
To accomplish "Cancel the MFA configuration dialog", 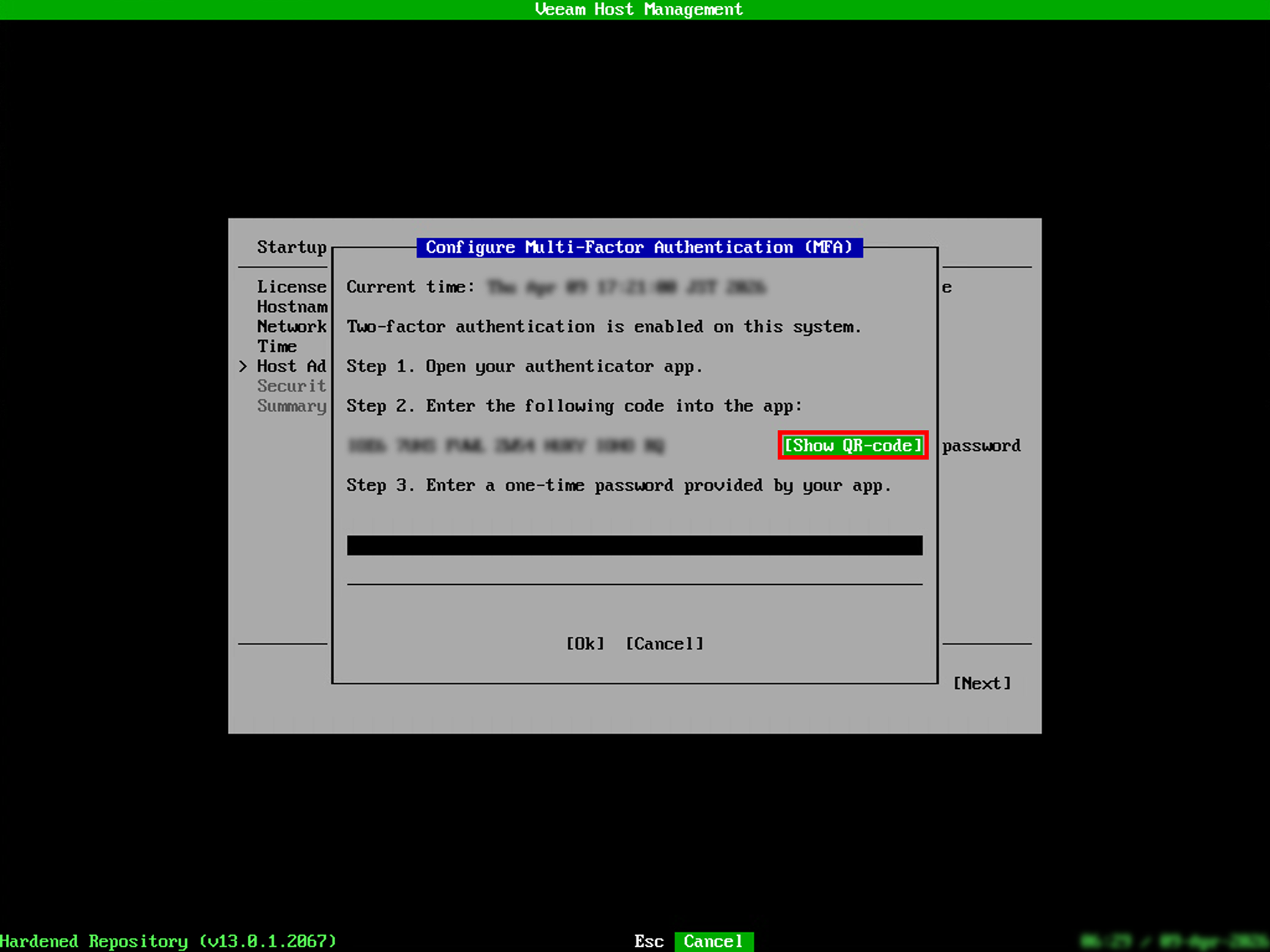I will (664, 643).
